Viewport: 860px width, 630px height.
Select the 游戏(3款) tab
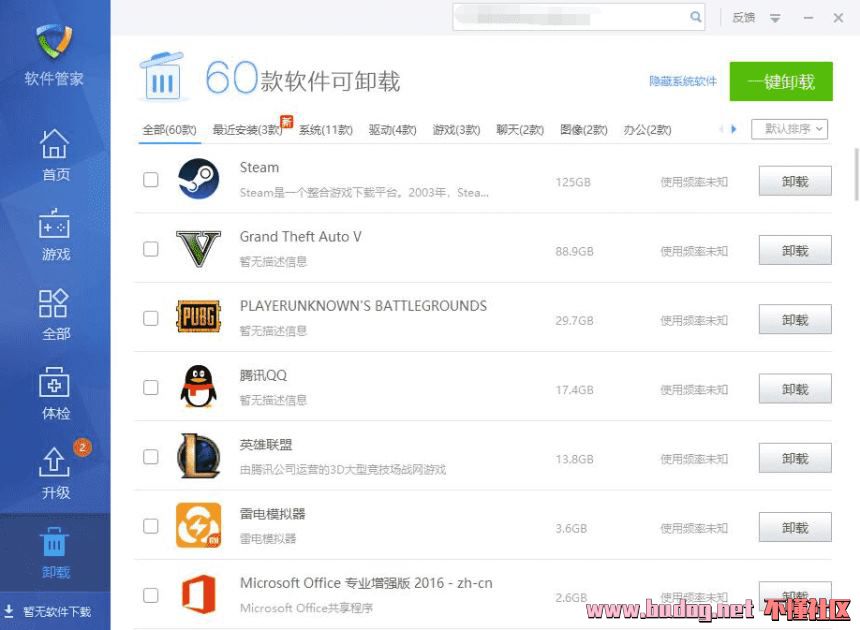click(456, 130)
